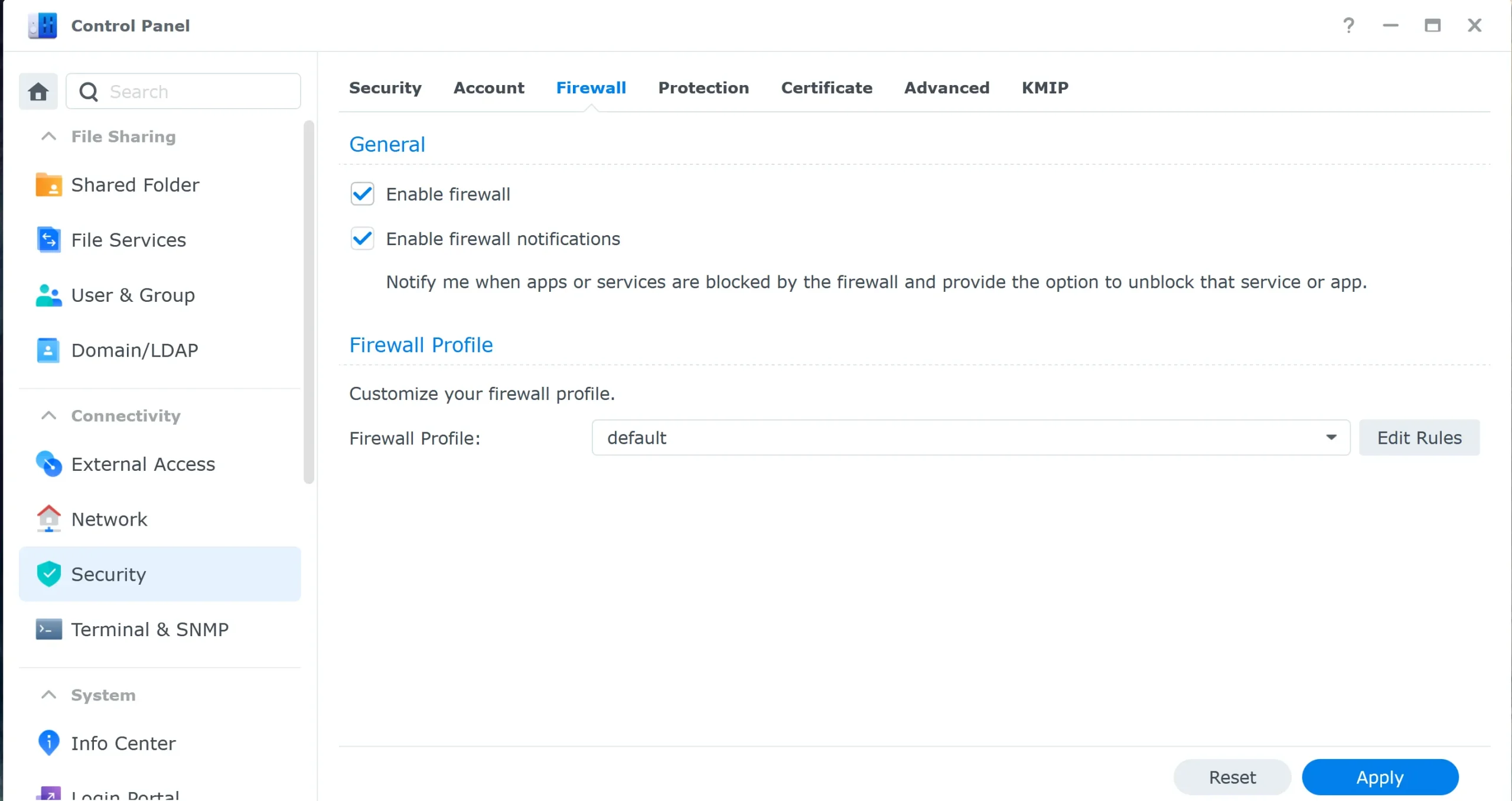Uncheck Enable firewall notifications
Image resolution: width=1512 pixels, height=801 pixels.
point(362,239)
